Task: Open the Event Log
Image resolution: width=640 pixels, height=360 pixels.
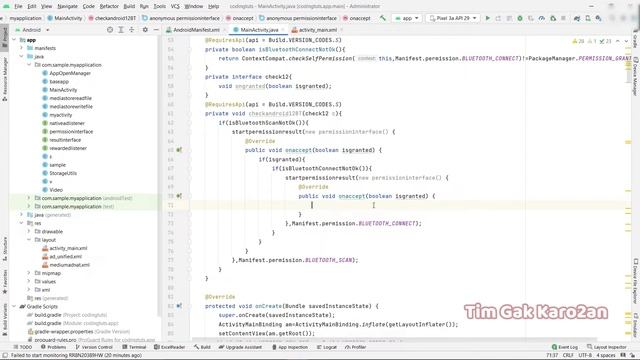Action: (564, 347)
